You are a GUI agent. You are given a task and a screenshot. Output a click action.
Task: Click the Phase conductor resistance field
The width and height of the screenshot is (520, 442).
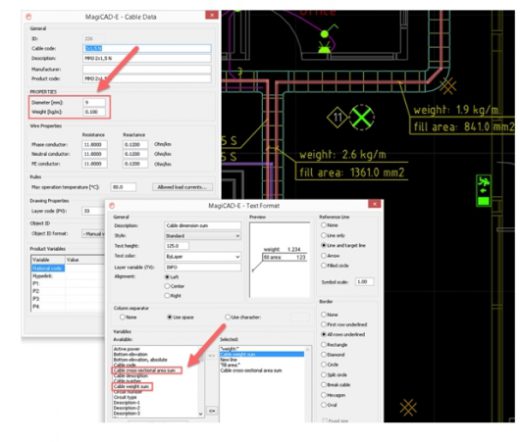(95, 144)
